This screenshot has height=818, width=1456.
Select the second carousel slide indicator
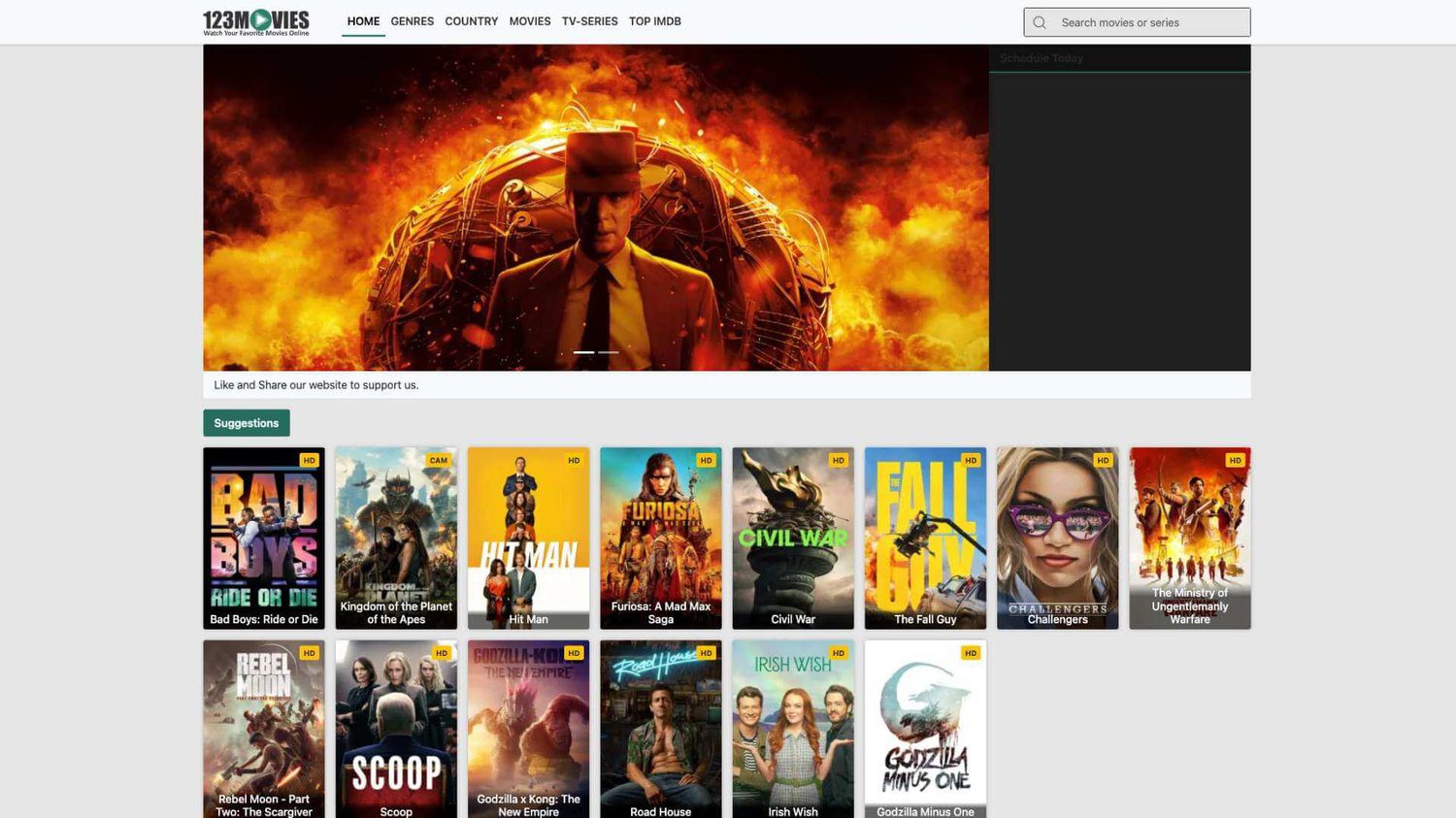pyautogui.click(x=609, y=352)
